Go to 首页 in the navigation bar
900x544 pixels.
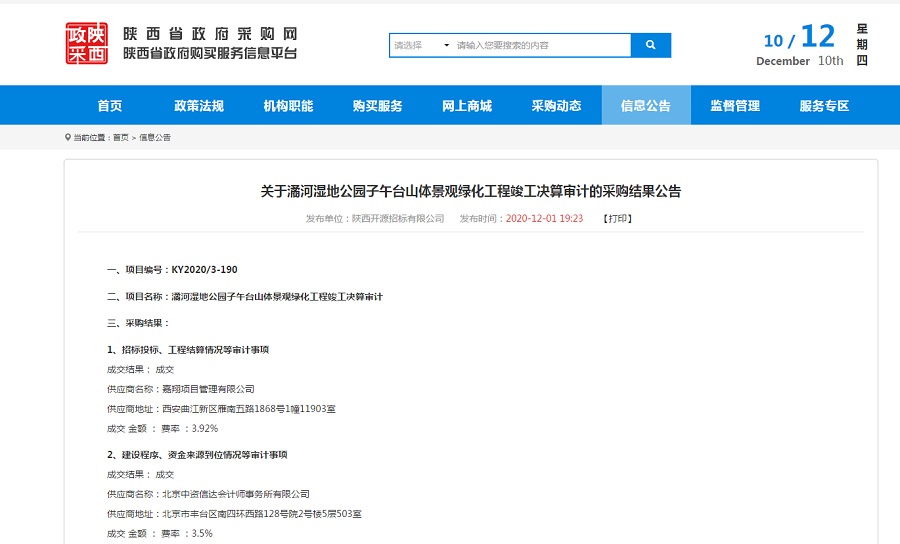point(110,106)
